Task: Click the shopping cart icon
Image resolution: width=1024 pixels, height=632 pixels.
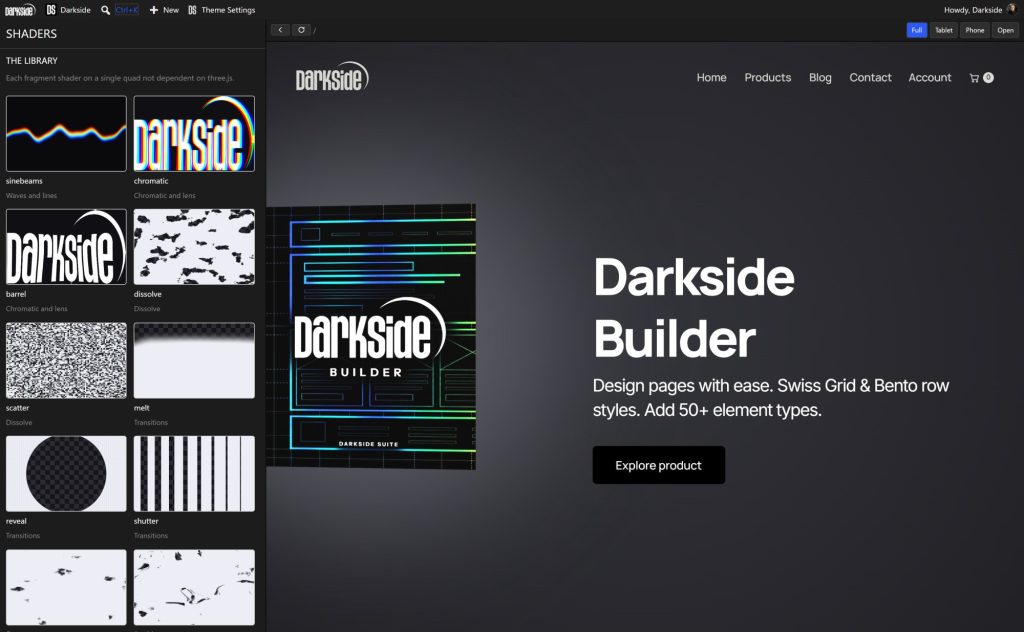Action: tap(974, 78)
